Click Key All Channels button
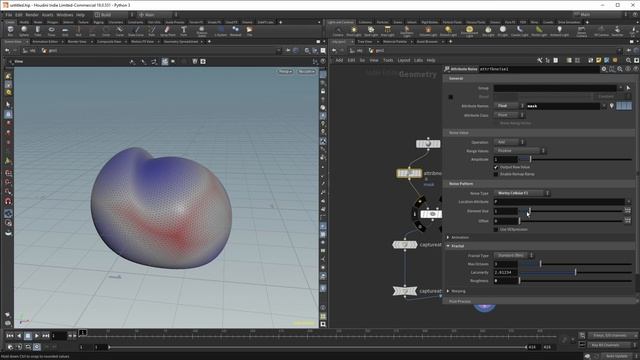The width and height of the screenshot is (640, 360). [x=611, y=345]
